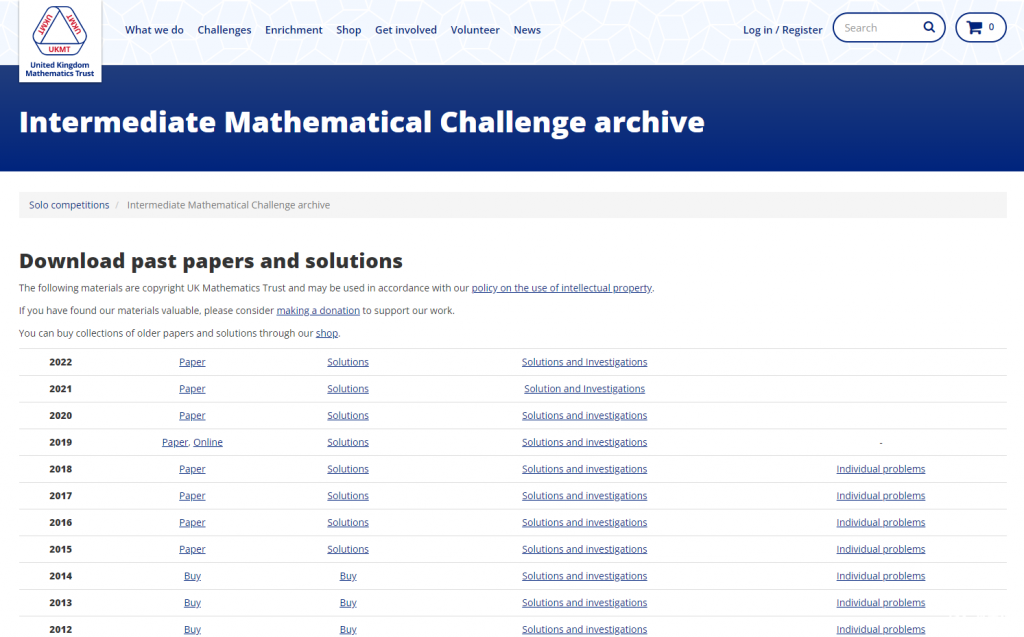Open 2013 Solutions and investigations
This screenshot has width=1024, height=637.
(584, 603)
